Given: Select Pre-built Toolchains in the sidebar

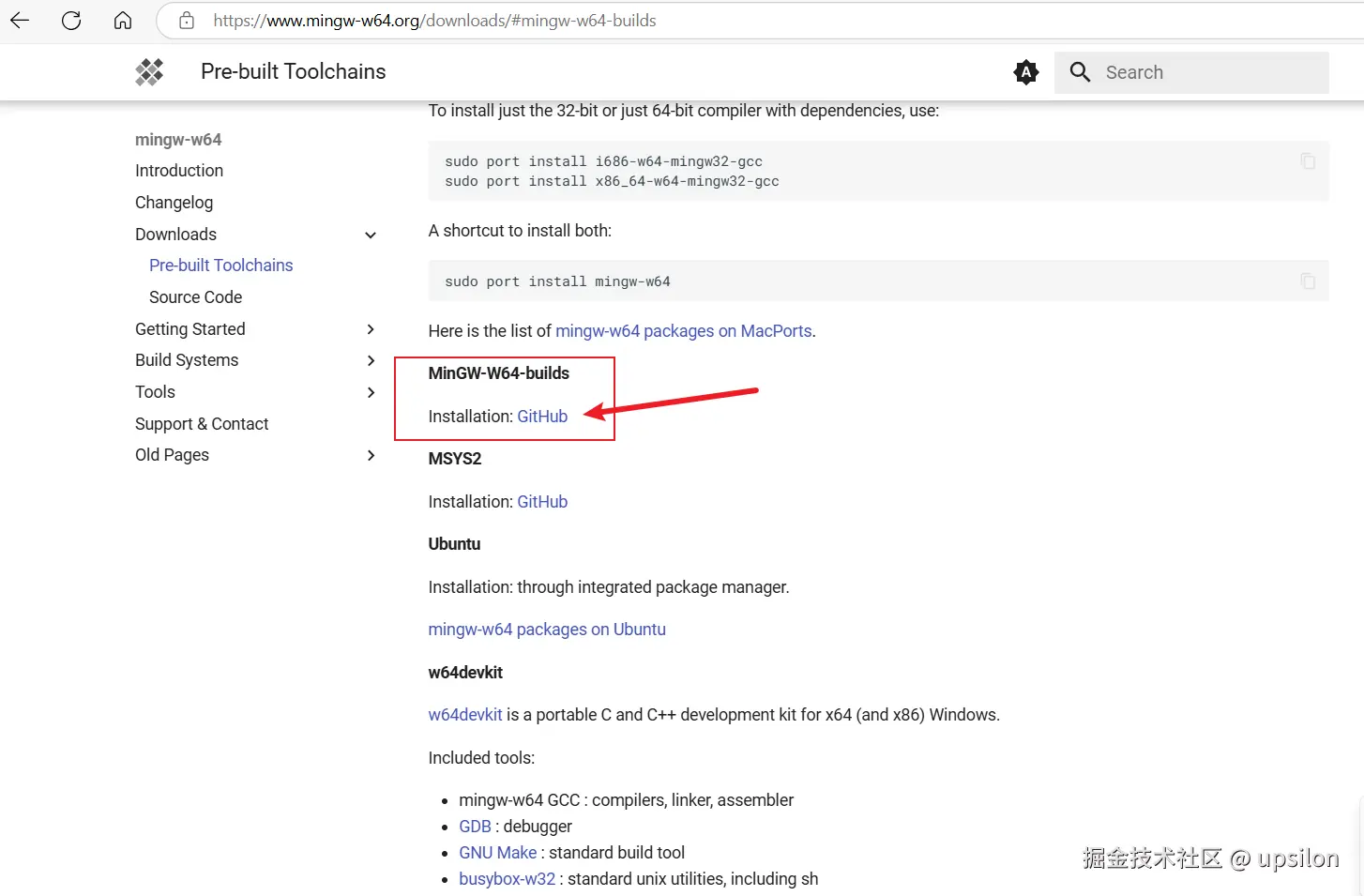Looking at the screenshot, I should coord(221,266).
